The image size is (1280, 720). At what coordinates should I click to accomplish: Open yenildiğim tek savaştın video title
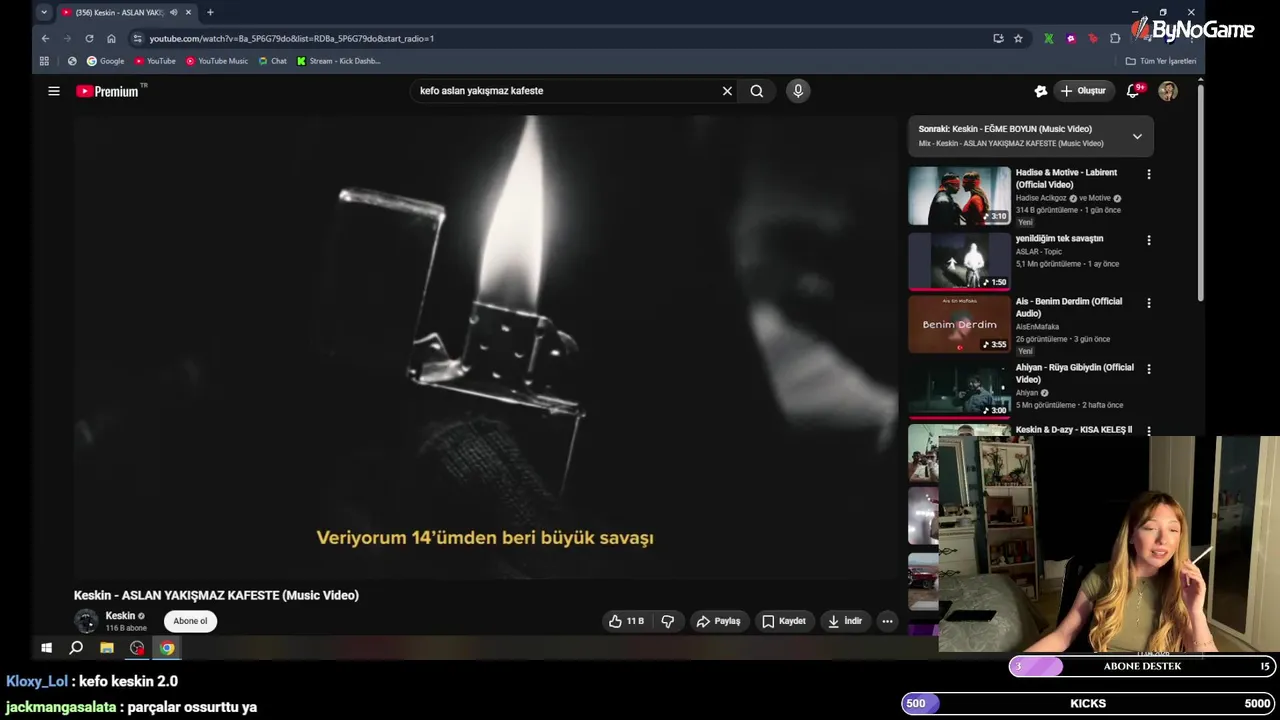(1059, 239)
